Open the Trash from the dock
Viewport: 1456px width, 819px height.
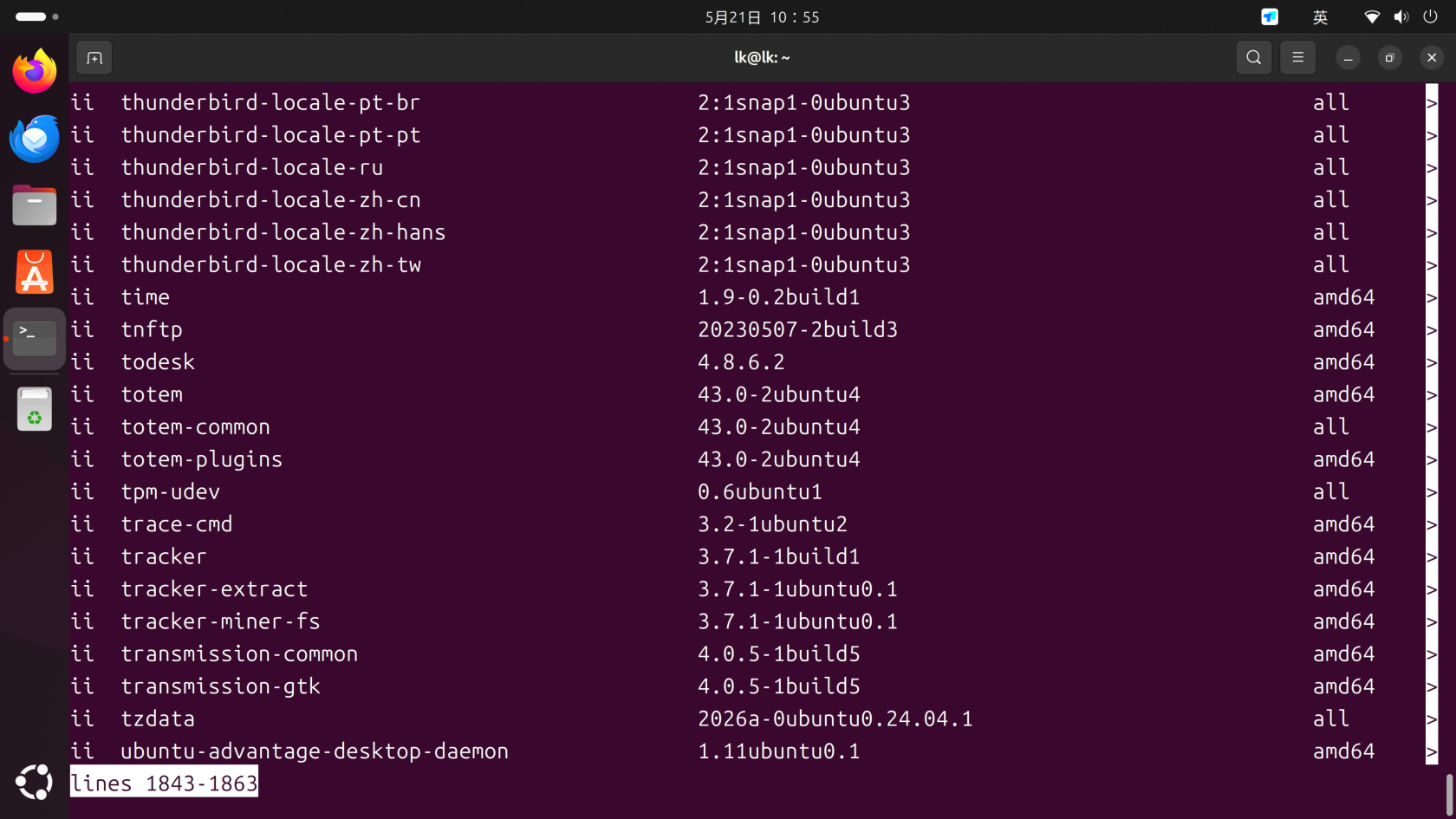coord(35,409)
